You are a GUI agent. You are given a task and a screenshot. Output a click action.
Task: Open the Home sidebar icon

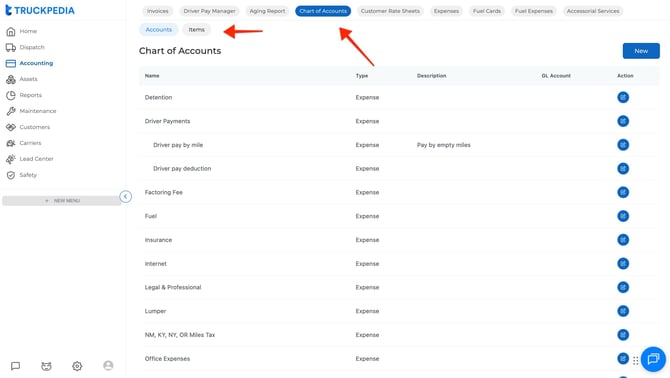11,31
